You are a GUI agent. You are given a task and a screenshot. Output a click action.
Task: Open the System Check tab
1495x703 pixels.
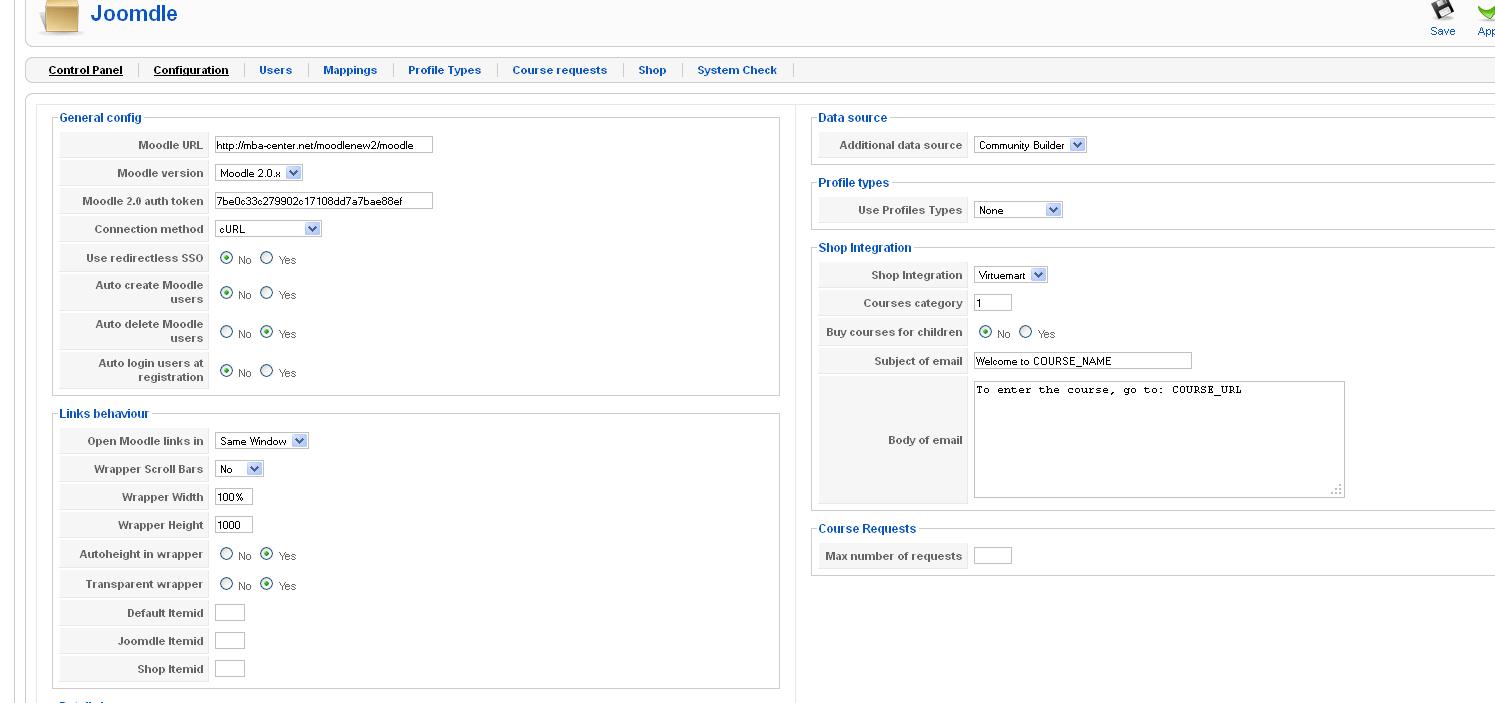(737, 70)
